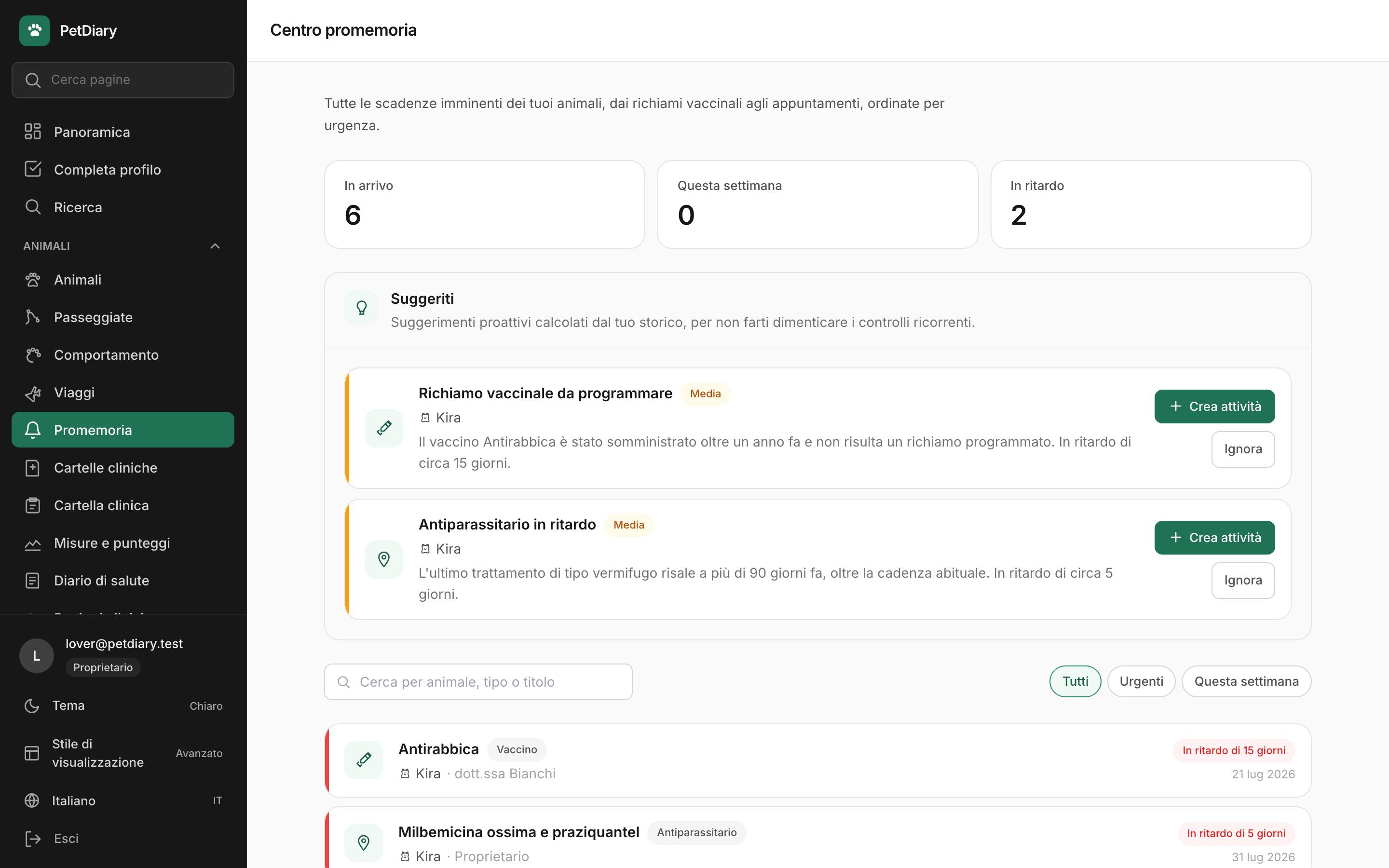Viewport: 1389px width, 868px height.
Task: Open the Viaggi page
Action: tap(123, 393)
